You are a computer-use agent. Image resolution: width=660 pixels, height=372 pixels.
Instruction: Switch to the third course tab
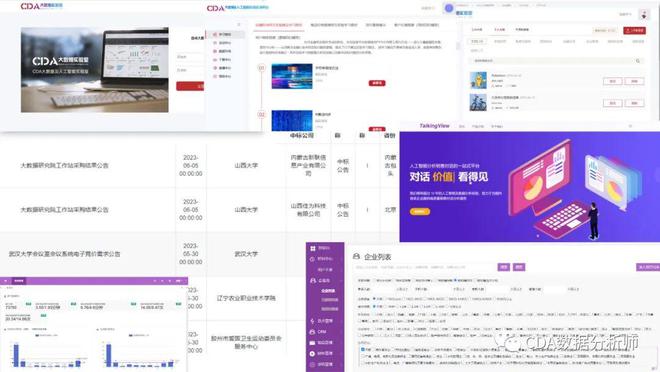(x=375, y=25)
